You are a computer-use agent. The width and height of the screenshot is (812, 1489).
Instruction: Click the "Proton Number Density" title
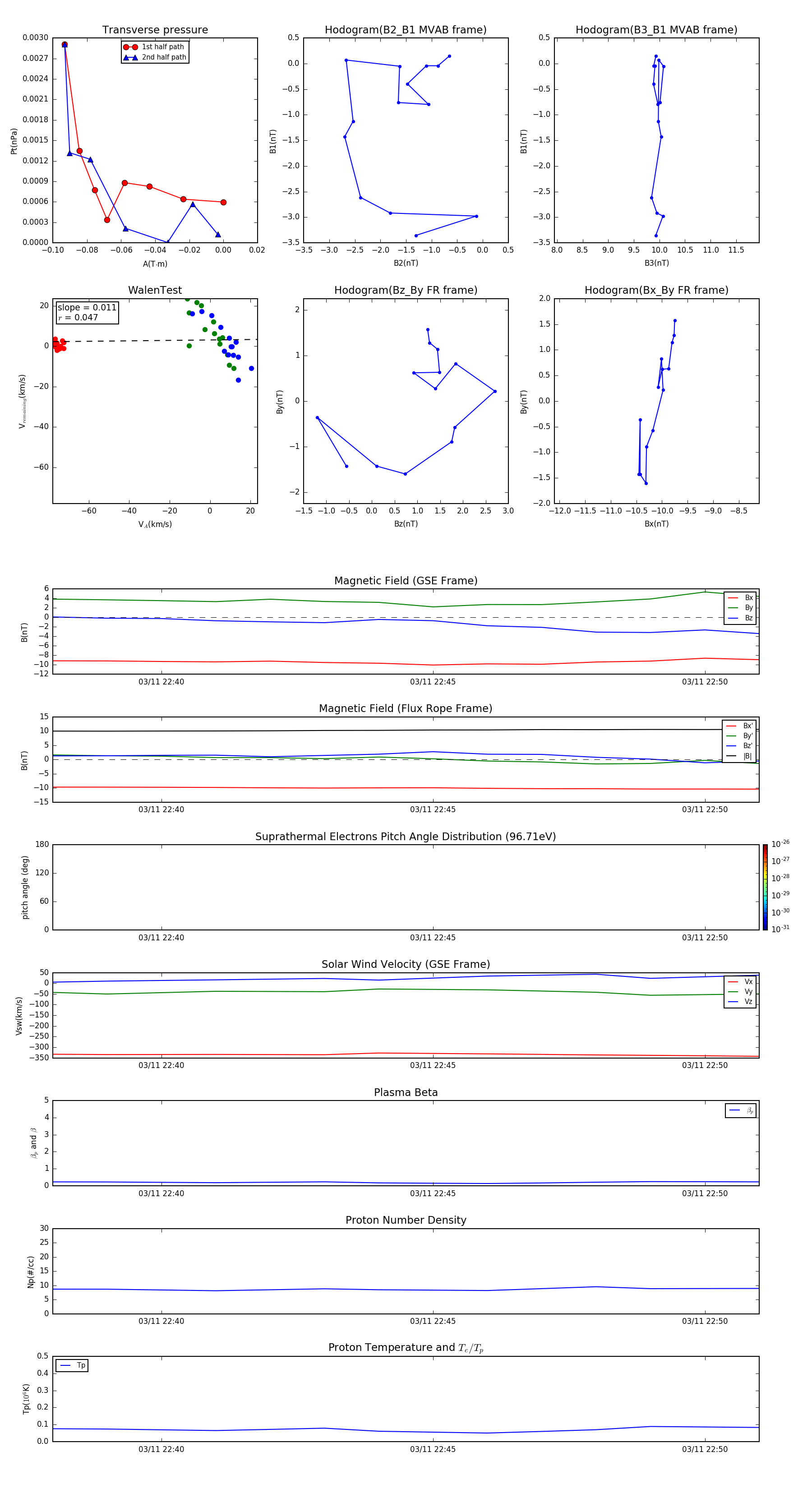click(x=406, y=1220)
